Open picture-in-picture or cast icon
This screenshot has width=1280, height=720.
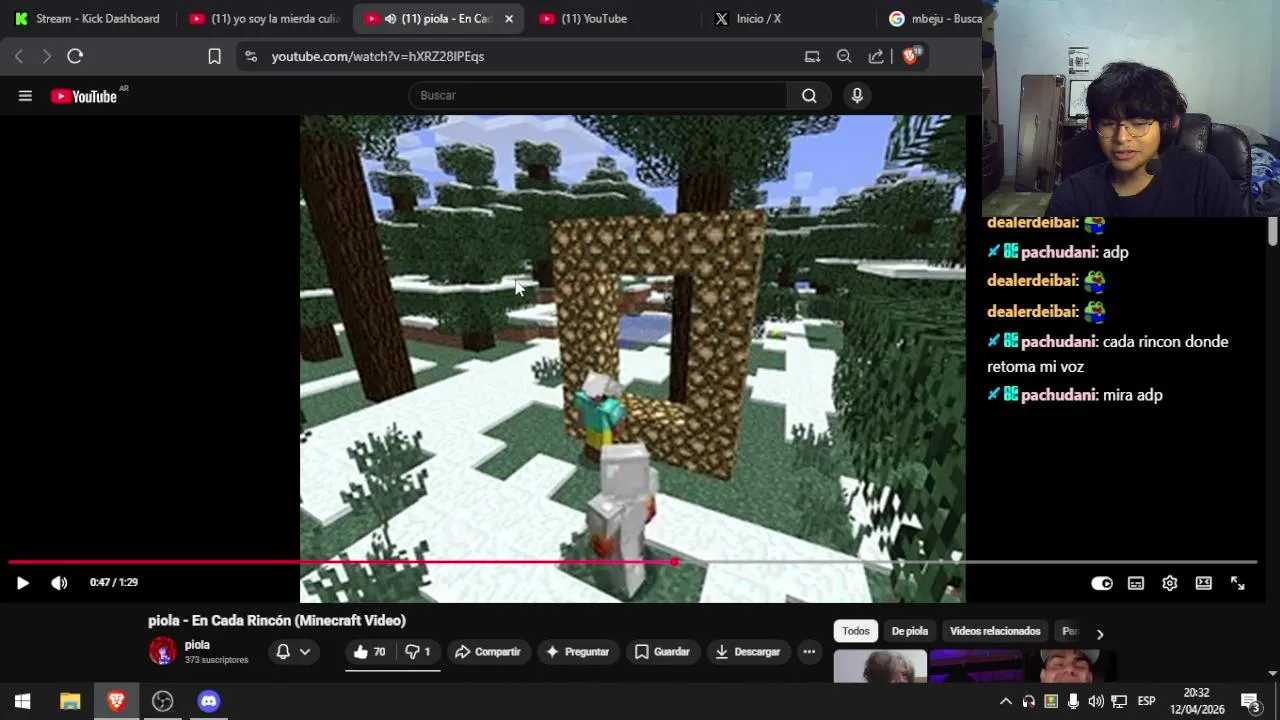pyautogui.click(x=812, y=56)
